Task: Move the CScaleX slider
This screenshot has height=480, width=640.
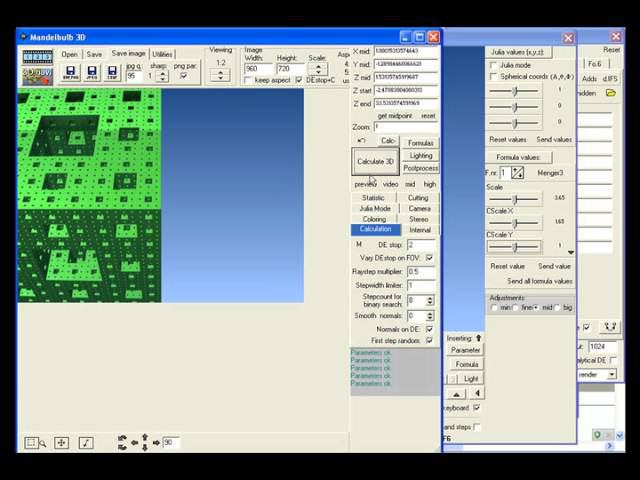Action: coord(514,223)
